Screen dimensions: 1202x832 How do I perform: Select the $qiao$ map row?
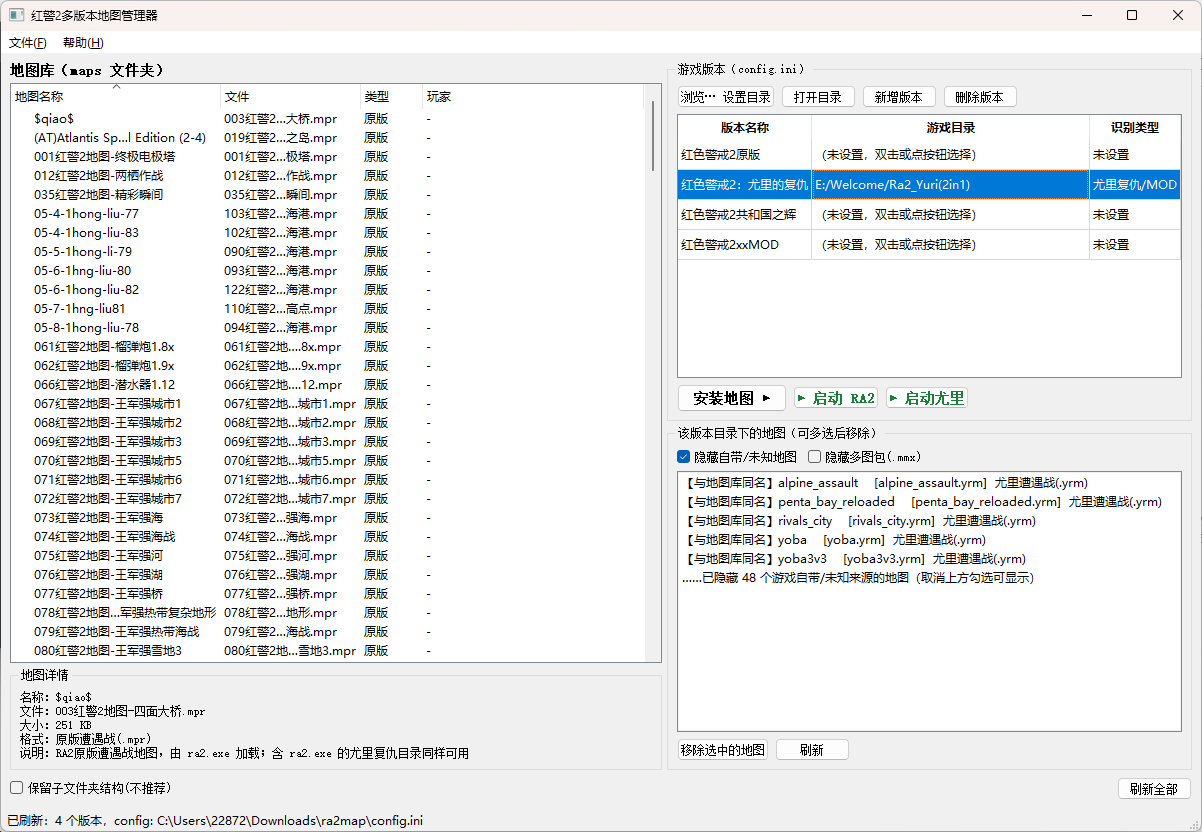[x=330, y=118]
